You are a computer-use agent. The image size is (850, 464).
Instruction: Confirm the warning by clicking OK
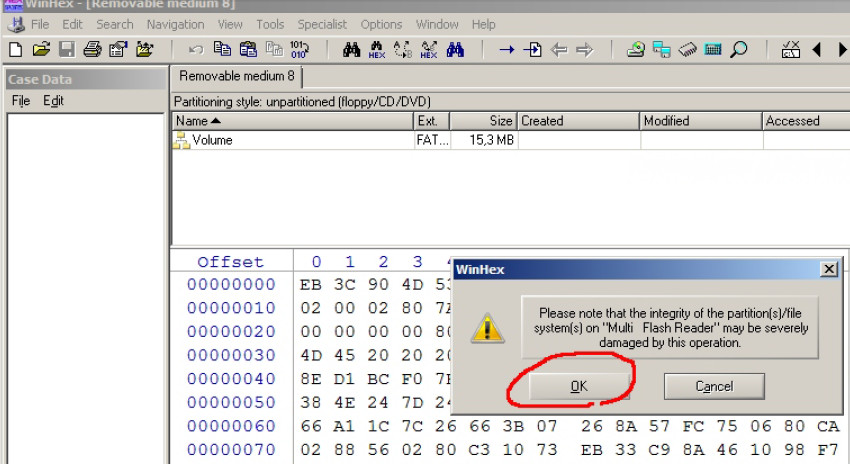(x=579, y=386)
